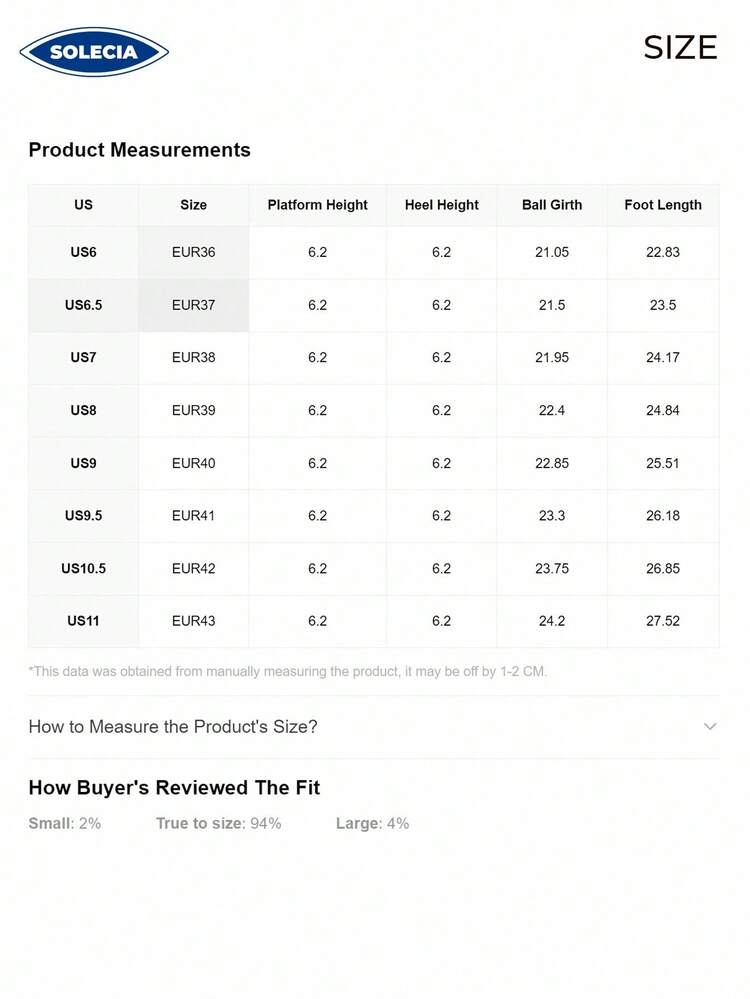Select the US10.5 size row label
Screen dimensions: 750x999
[x=83, y=568]
